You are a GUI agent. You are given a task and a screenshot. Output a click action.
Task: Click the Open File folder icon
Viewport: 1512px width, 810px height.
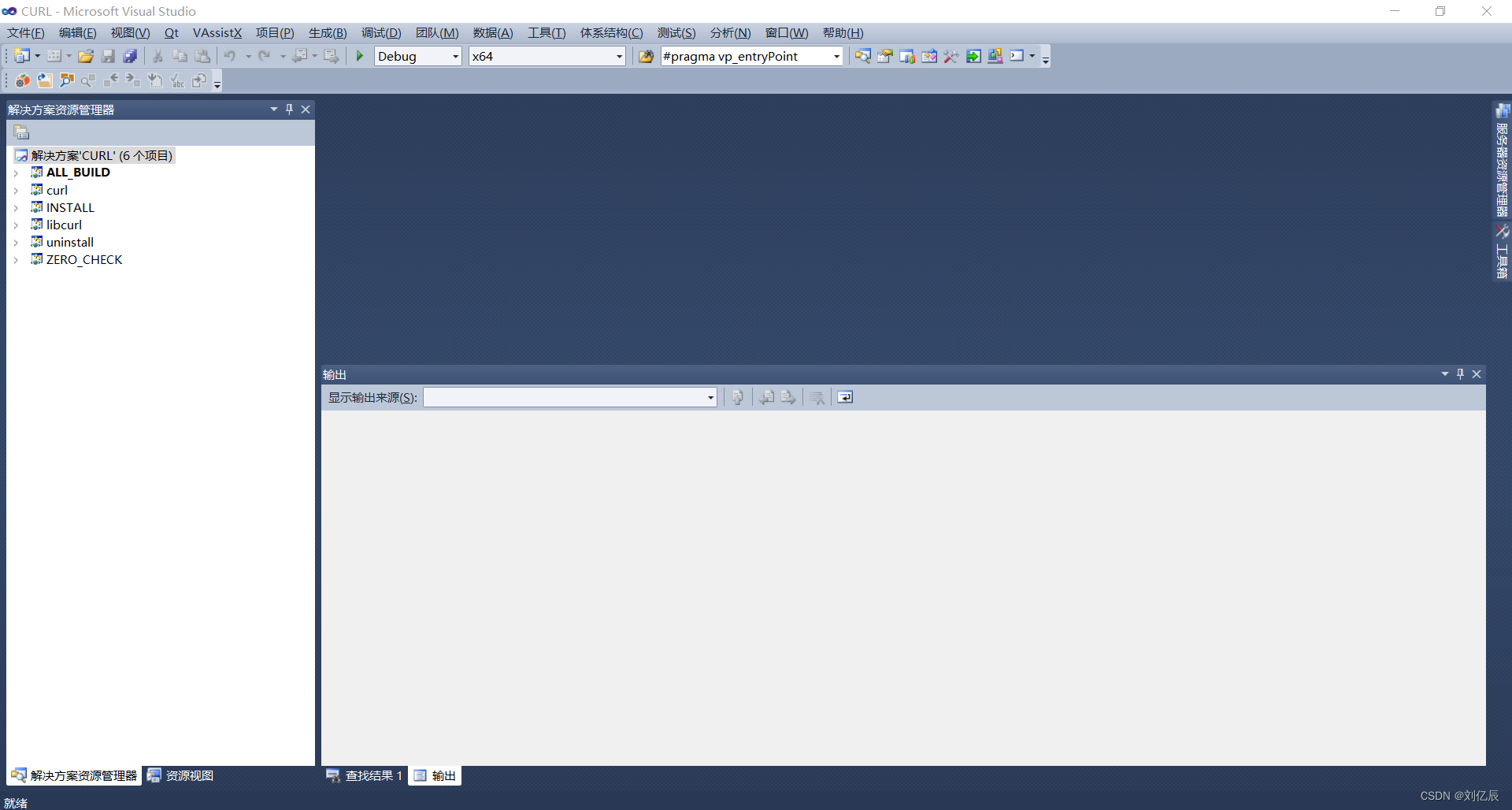click(86, 56)
